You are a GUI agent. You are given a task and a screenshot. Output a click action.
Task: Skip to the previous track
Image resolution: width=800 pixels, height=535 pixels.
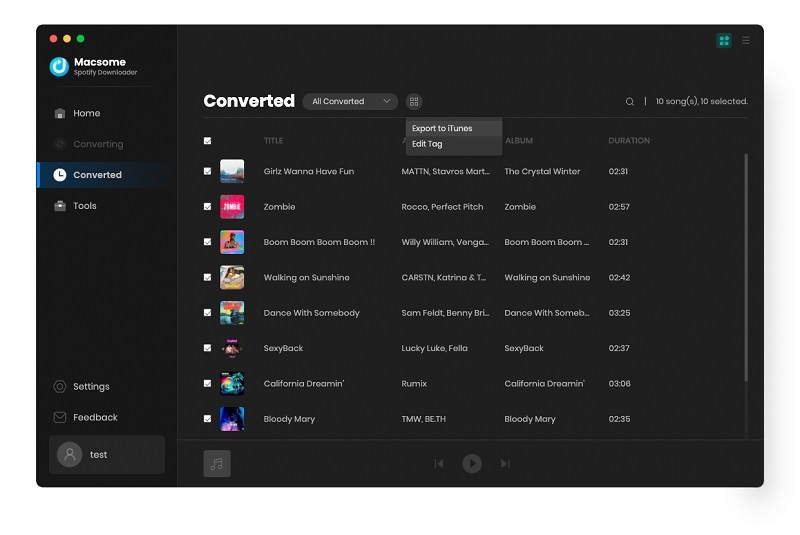click(x=439, y=464)
